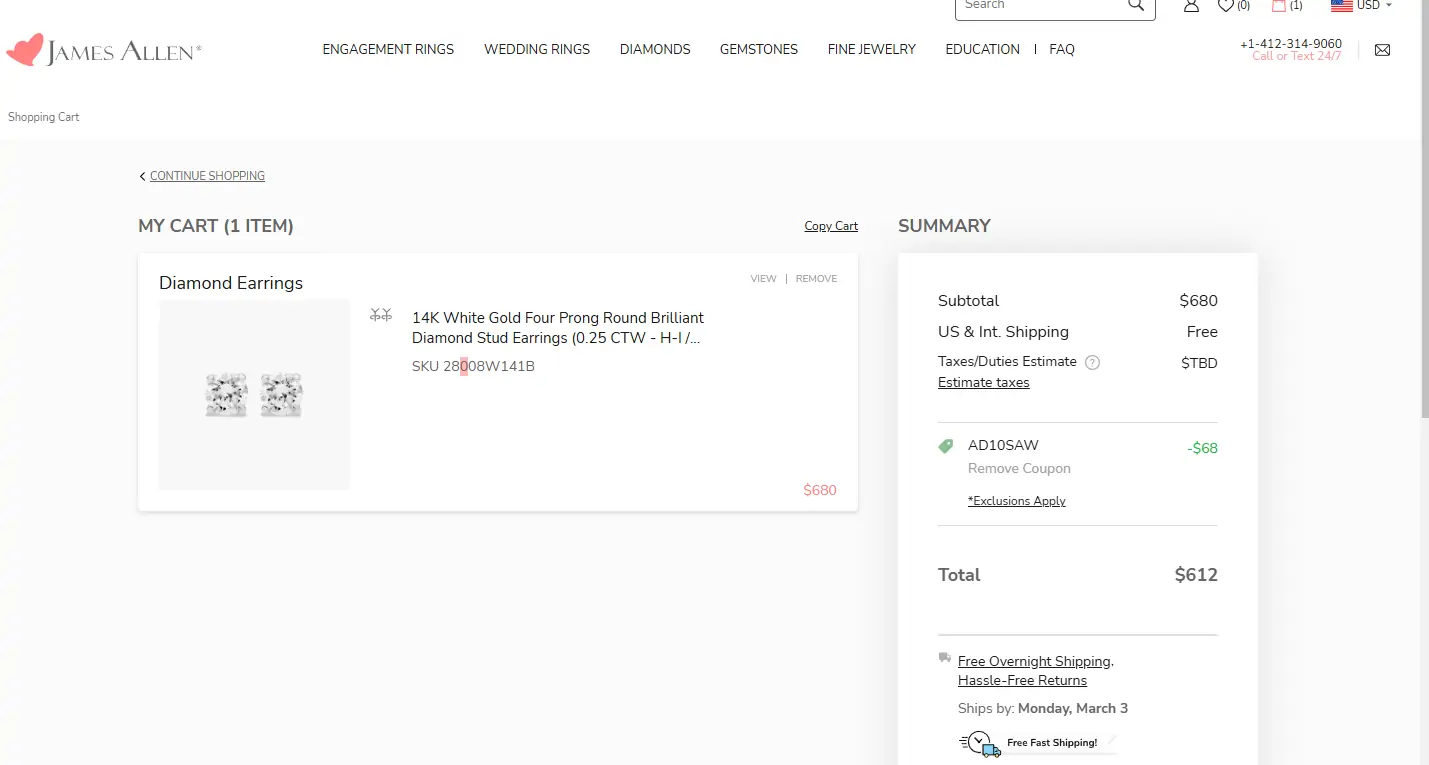Click the James Allen logo
This screenshot has height=765, width=1429.
(104, 50)
